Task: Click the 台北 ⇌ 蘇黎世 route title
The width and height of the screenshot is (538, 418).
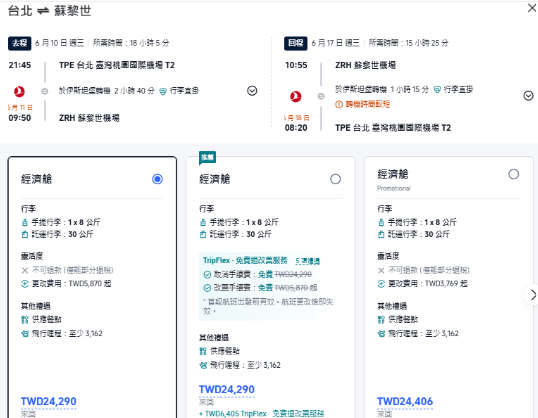Action: pyautogui.click(x=49, y=11)
